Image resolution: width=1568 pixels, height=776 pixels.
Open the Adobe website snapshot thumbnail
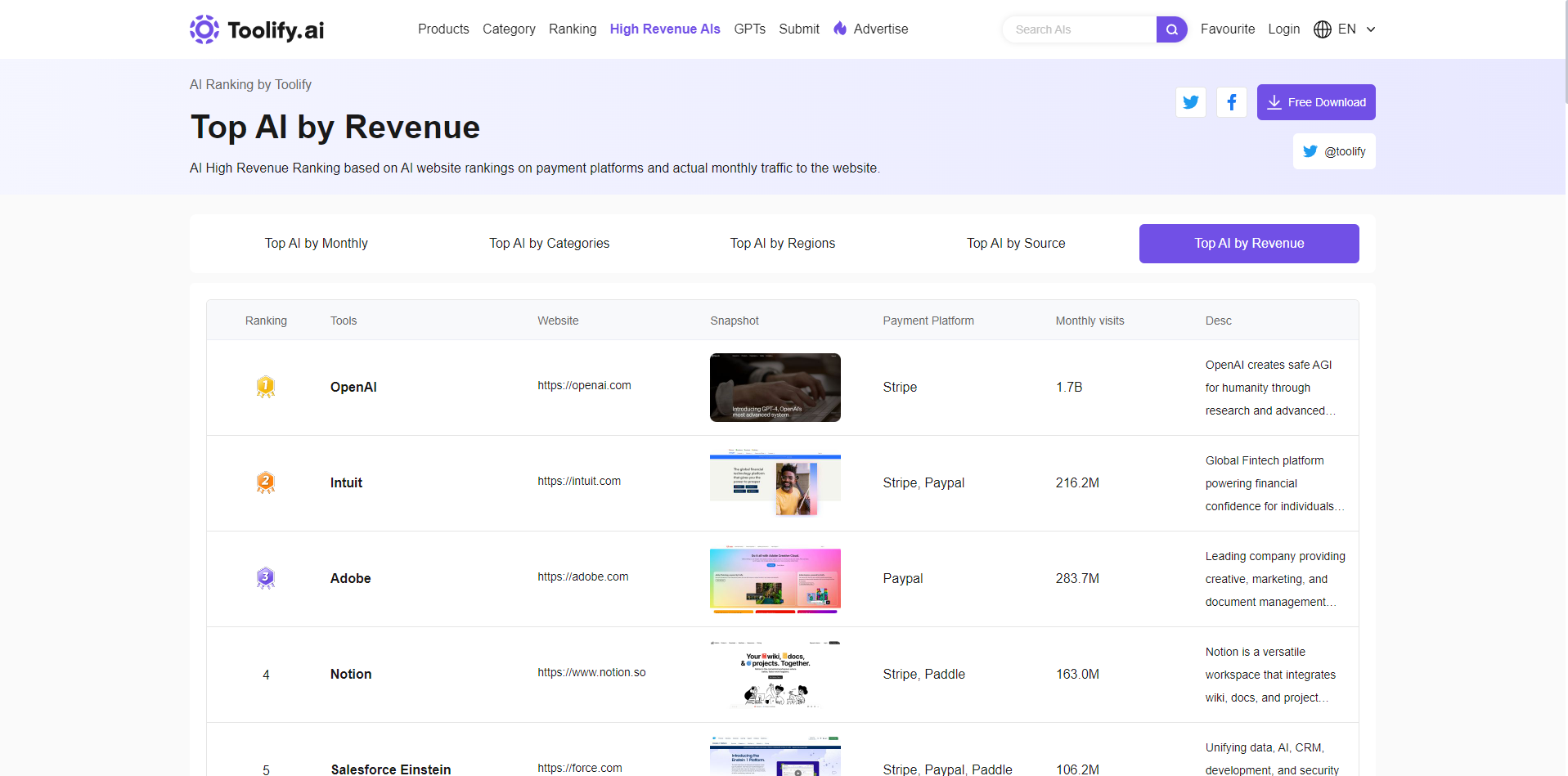click(775, 579)
